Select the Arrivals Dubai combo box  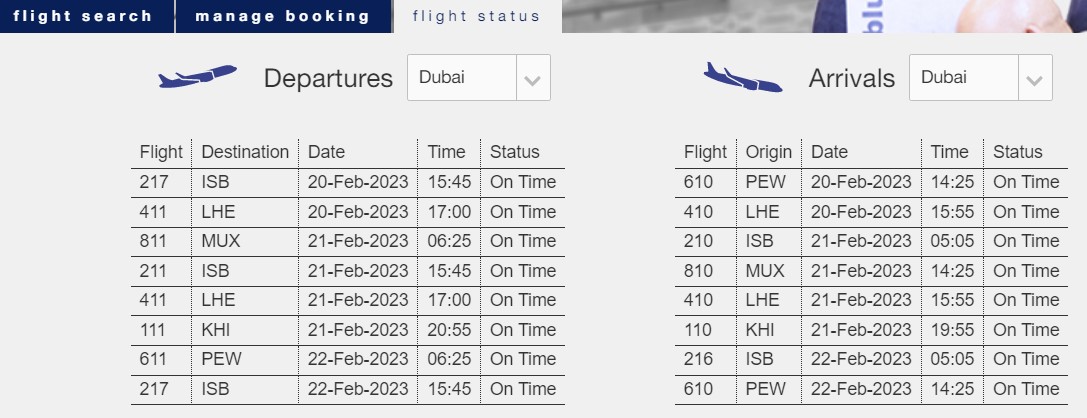(x=981, y=78)
